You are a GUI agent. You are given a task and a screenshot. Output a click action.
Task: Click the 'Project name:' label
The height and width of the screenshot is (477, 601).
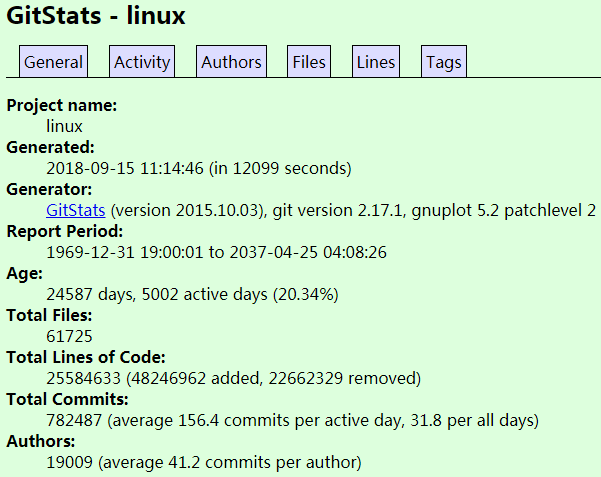62,105
